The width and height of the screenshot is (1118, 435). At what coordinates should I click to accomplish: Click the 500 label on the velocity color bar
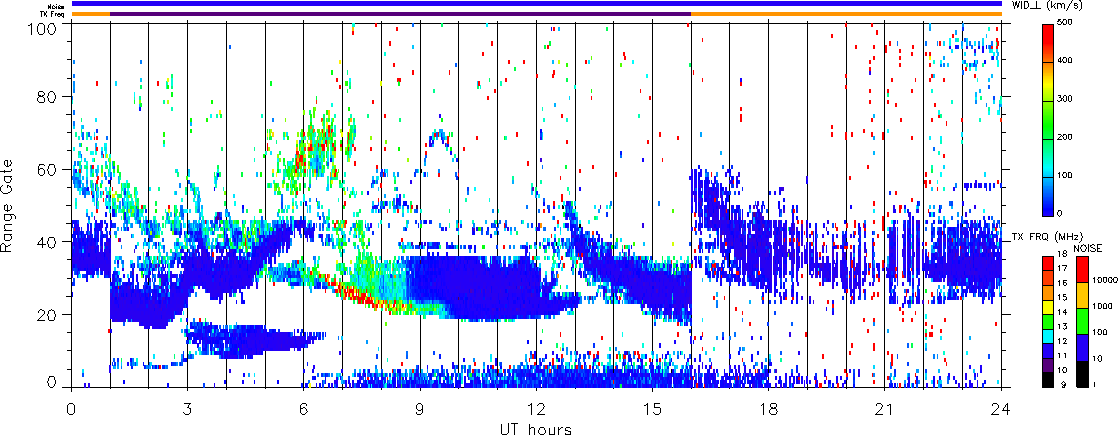click(1067, 24)
